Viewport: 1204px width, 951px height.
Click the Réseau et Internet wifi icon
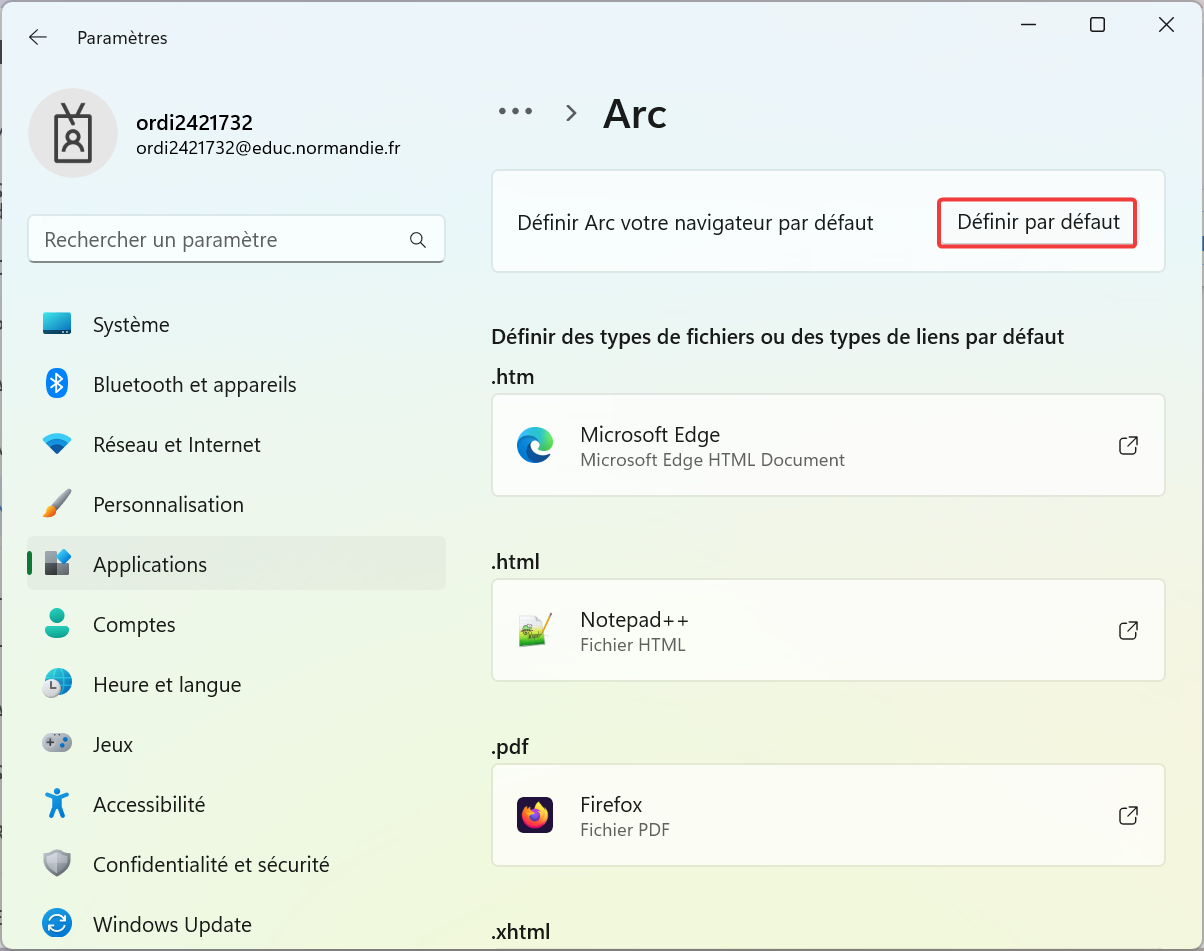[x=57, y=444]
